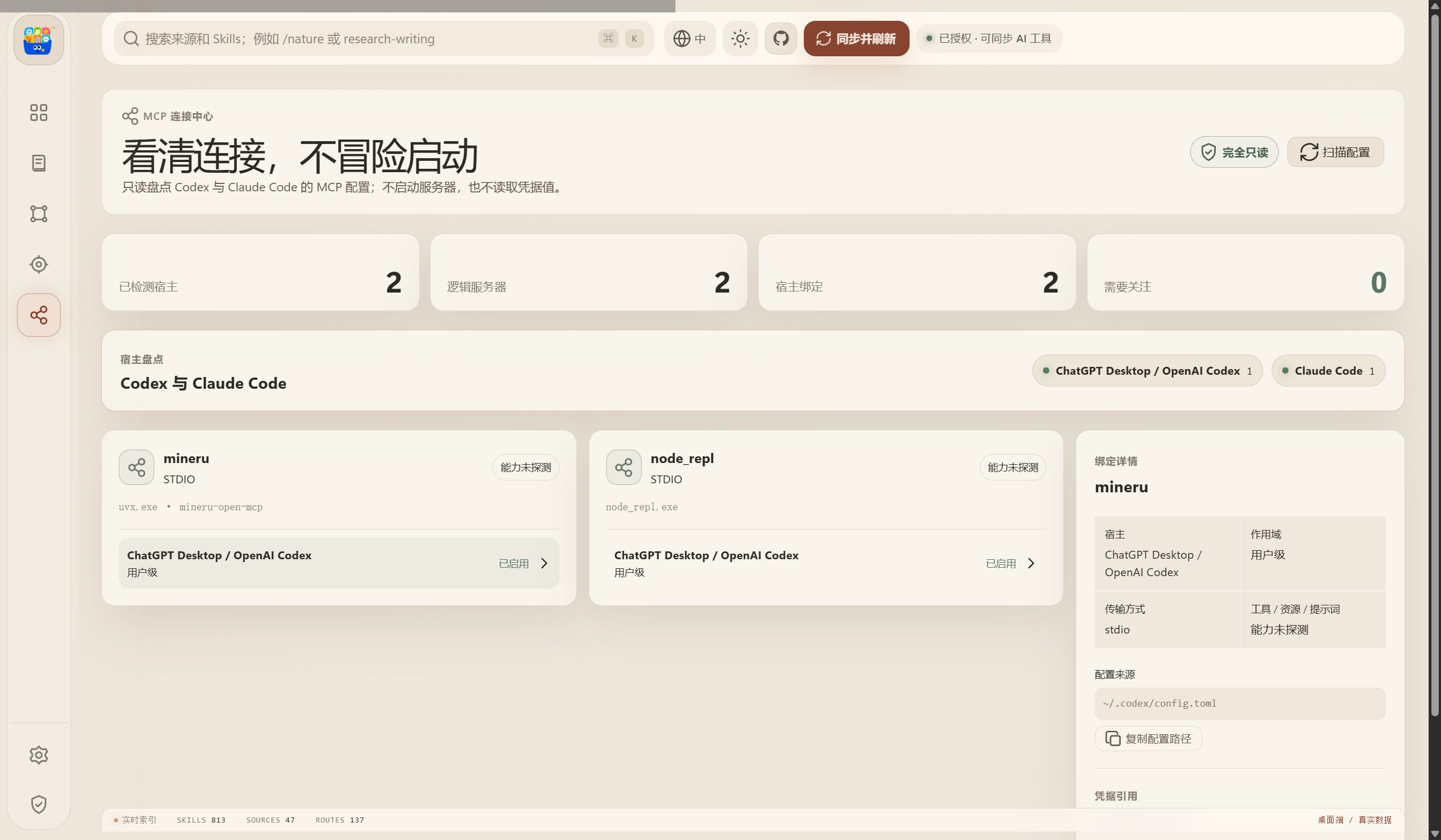Click 真实数据 in the status bar
1441x840 pixels.
1375,820
